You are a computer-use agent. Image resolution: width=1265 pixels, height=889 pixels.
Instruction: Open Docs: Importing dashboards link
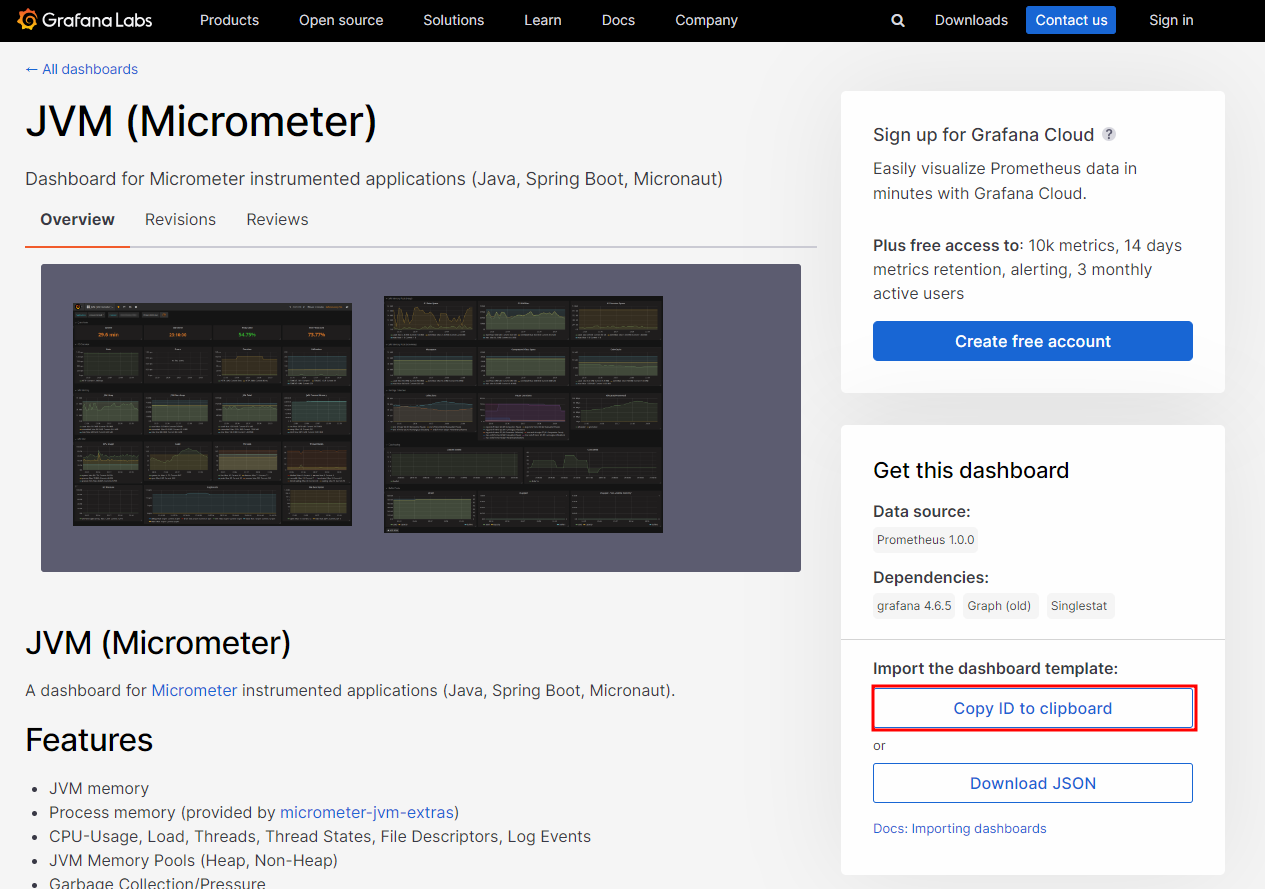point(960,828)
